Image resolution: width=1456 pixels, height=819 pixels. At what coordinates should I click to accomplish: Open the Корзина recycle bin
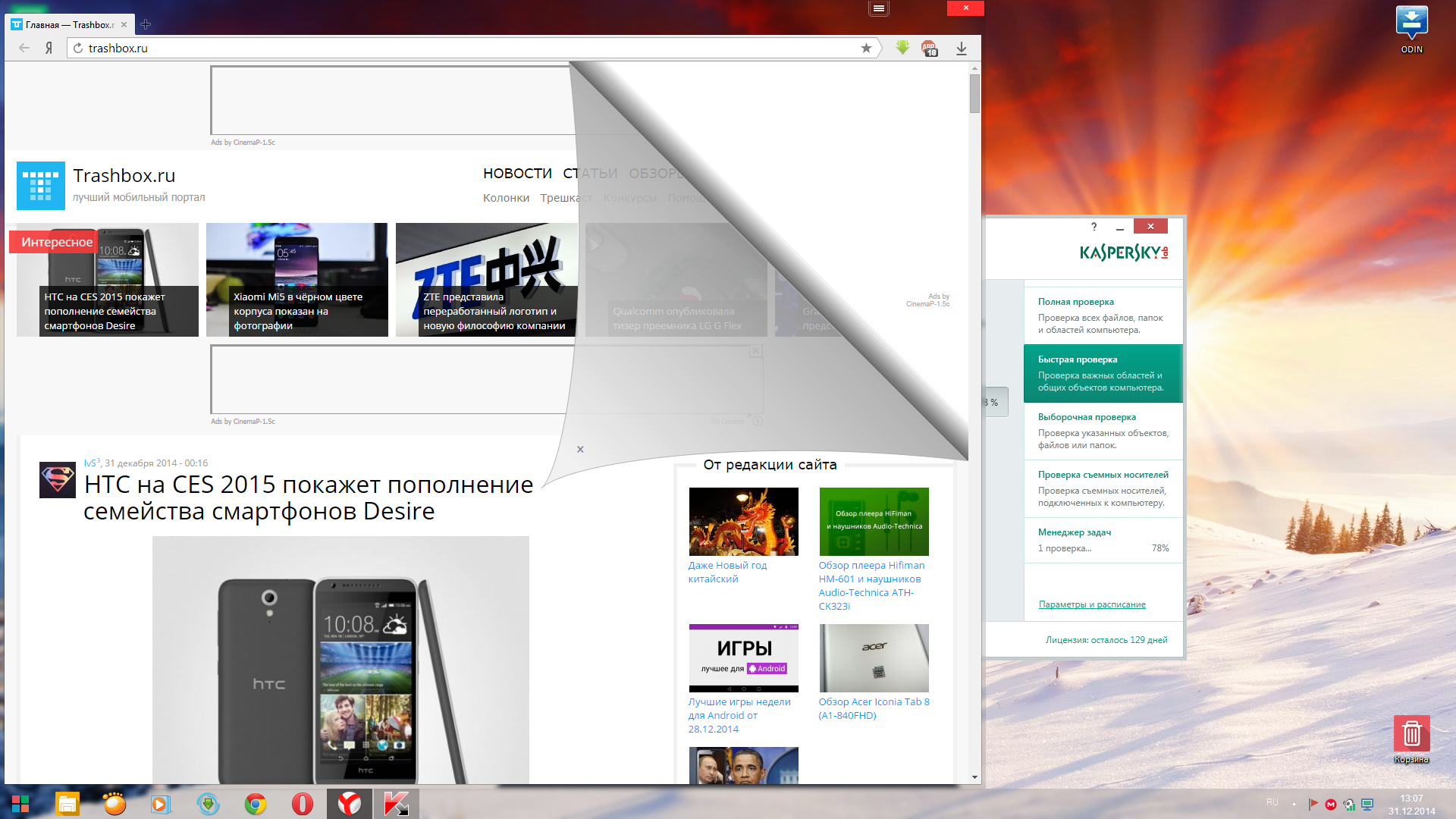tap(1411, 739)
